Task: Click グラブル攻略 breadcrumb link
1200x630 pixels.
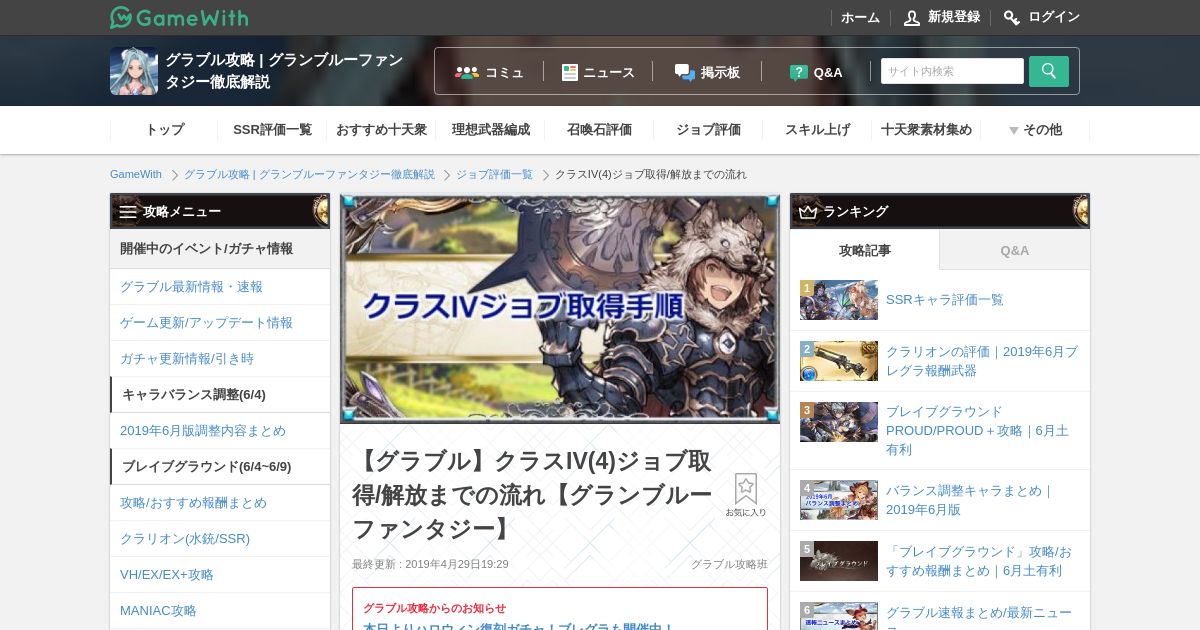Action: (309, 174)
